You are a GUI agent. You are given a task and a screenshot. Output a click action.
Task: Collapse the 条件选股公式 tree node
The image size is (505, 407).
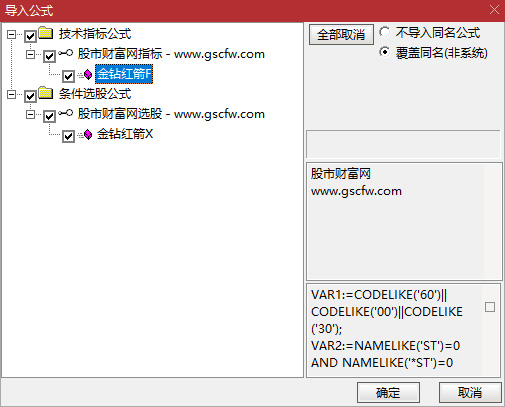pos(11,95)
